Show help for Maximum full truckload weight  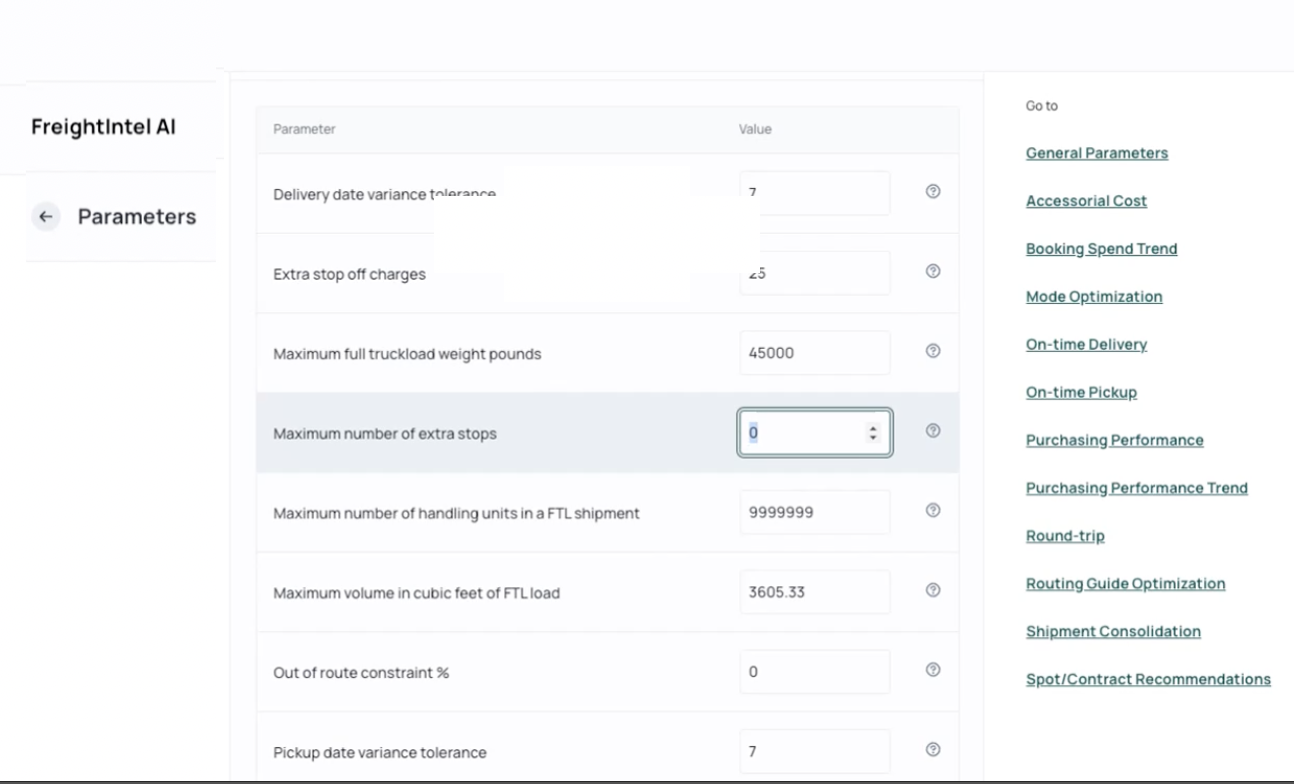pos(933,351)
